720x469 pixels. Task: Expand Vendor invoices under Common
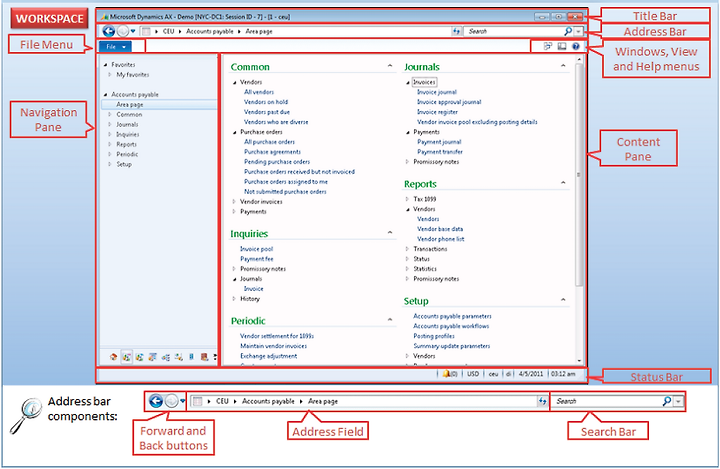pos(234,202)
